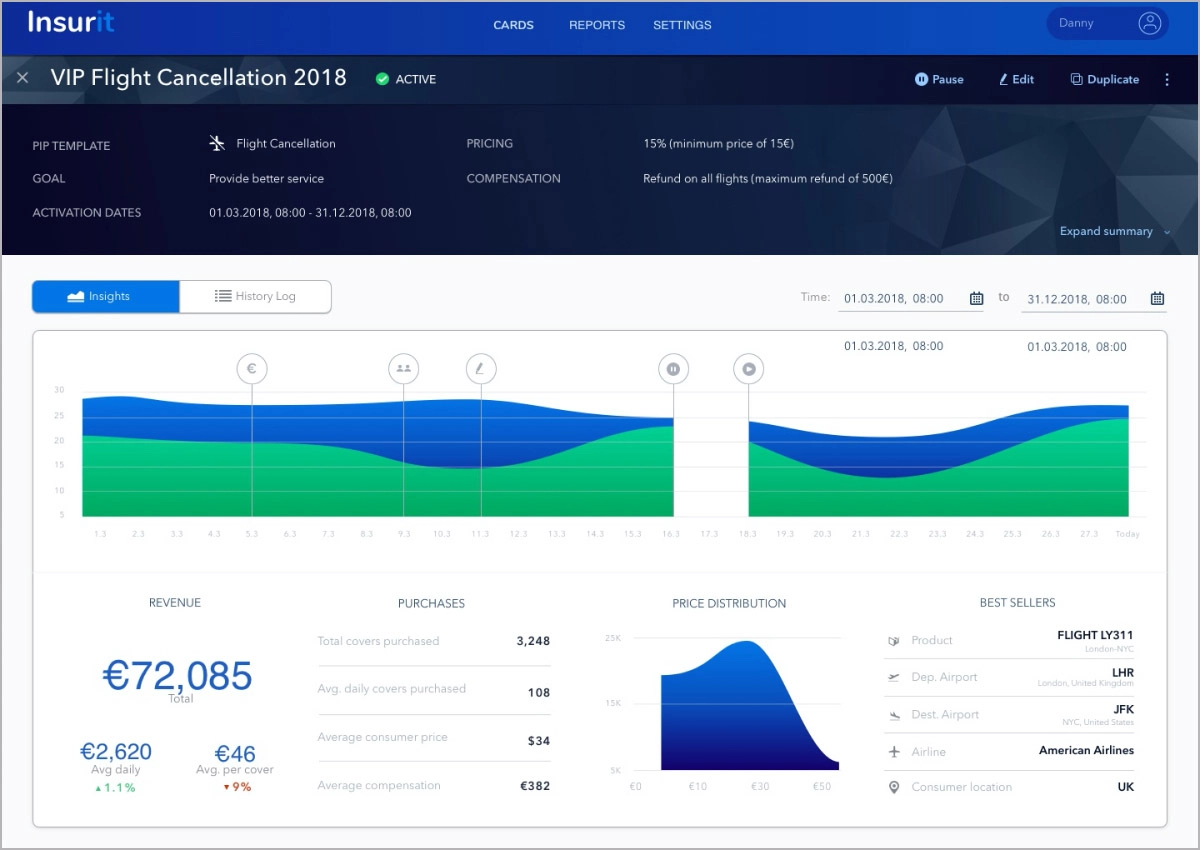This screenshot has height=850, width=1200.
Task: Switch to the Insights view
Action: [x=106, y=296]
